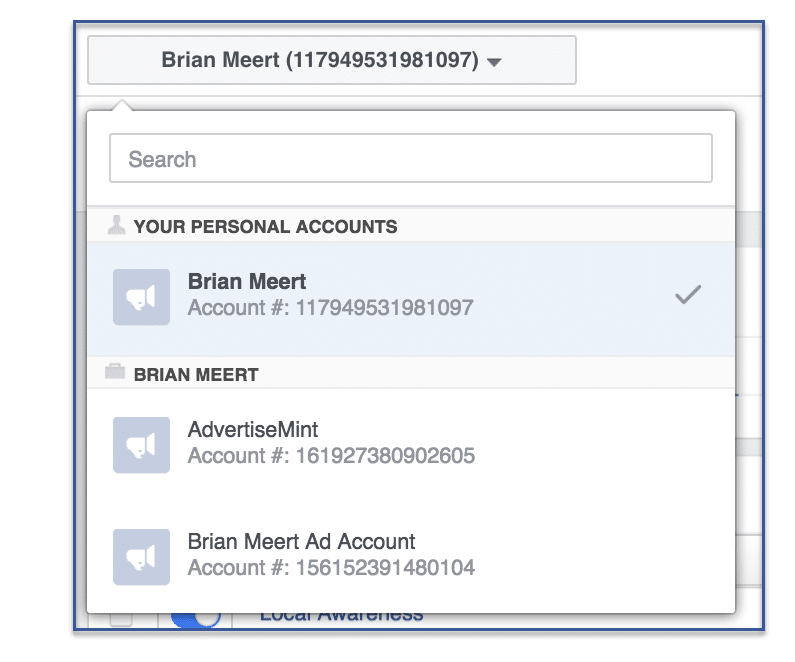Choose the AdvertiseMint ad account

[411, 445]
